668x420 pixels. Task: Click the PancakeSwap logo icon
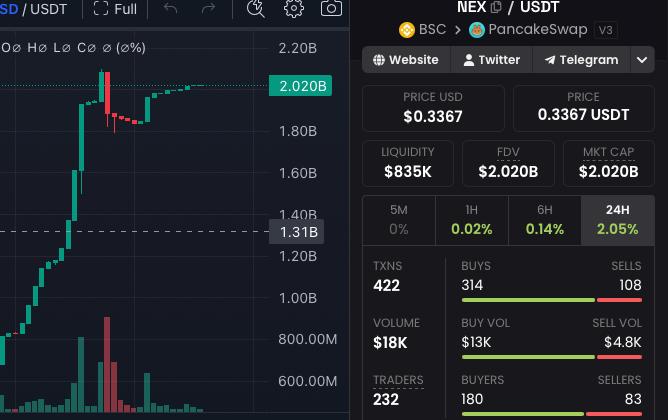click(477, 30)
